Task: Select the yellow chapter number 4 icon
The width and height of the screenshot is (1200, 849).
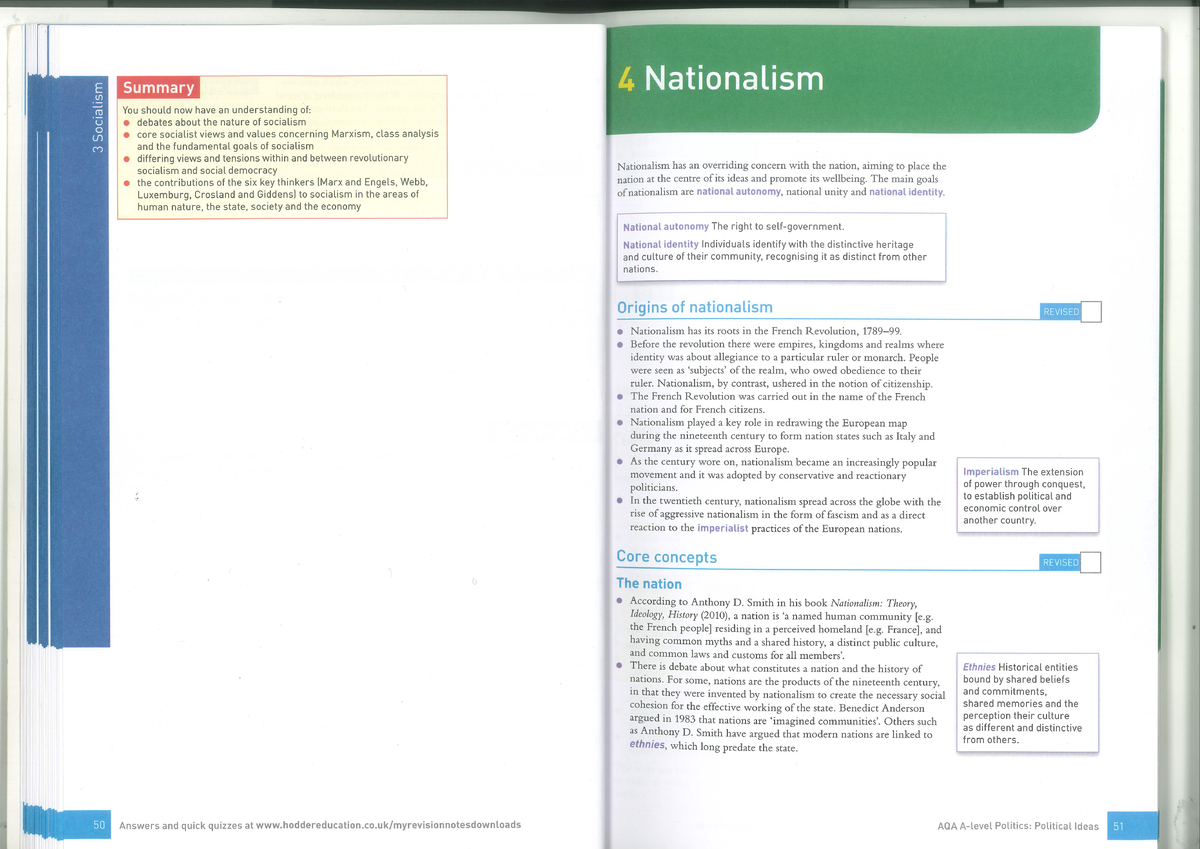Action: [626, 77]
